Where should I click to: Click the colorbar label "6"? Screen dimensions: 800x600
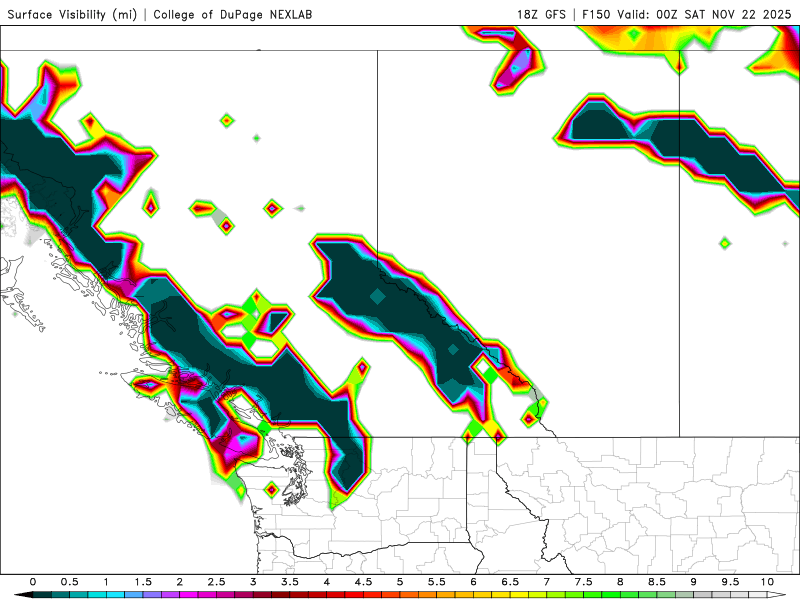coord(473,582)
